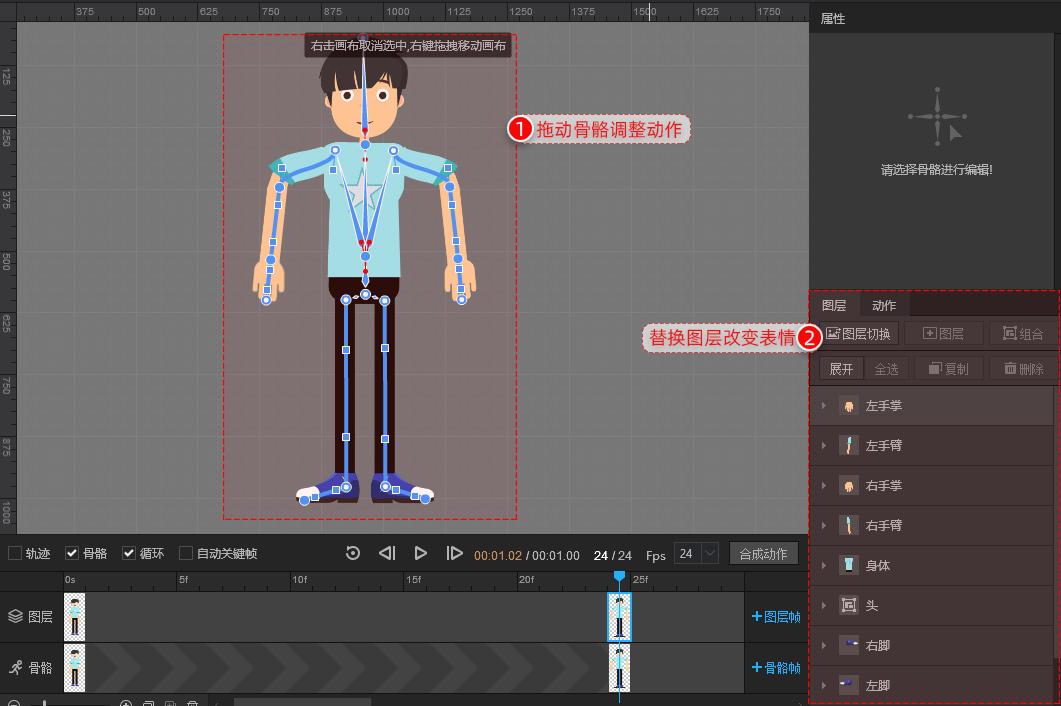Click the 身体 layer thumbnail icon

848,566
